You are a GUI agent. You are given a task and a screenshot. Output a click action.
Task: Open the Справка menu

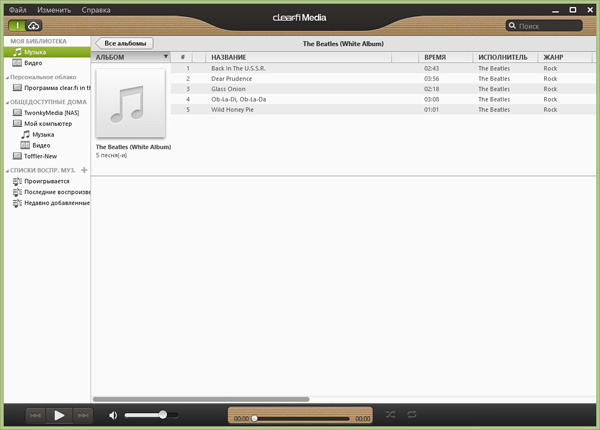(x=96, y=9)
